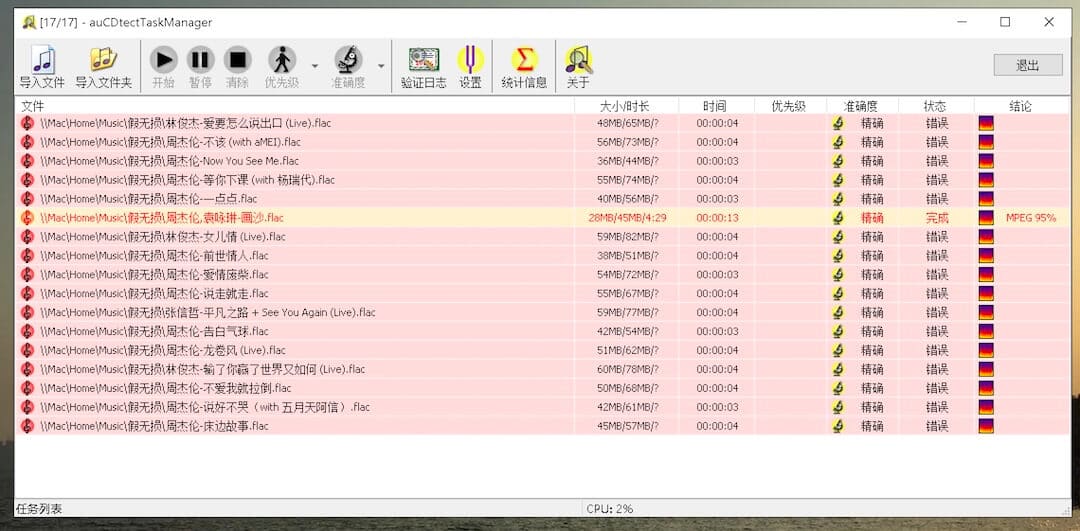Open 统计信息 statistics sigma icon
1080x531 pixels.
click(524, 61)
